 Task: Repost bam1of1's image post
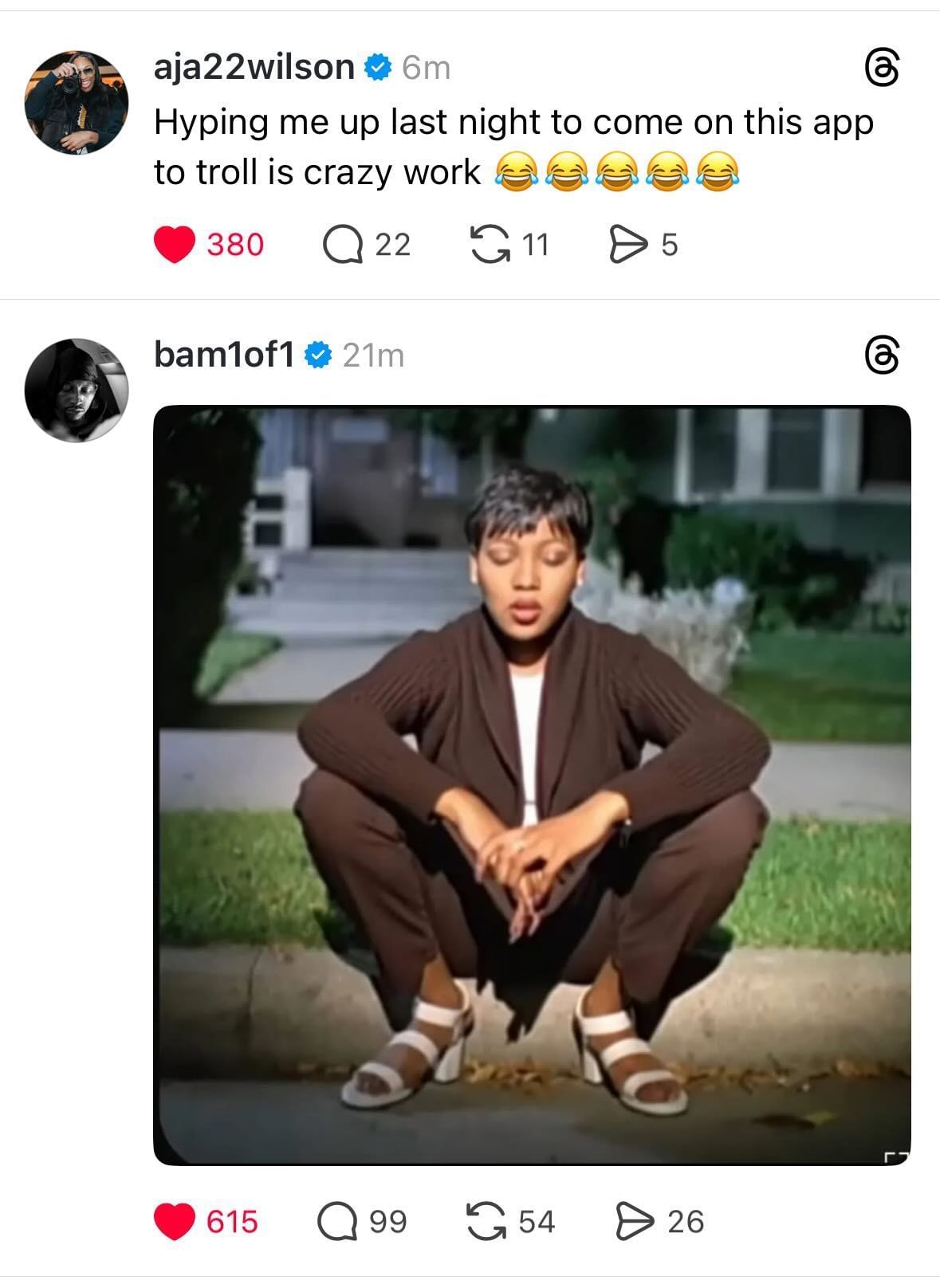(486, 1222)
